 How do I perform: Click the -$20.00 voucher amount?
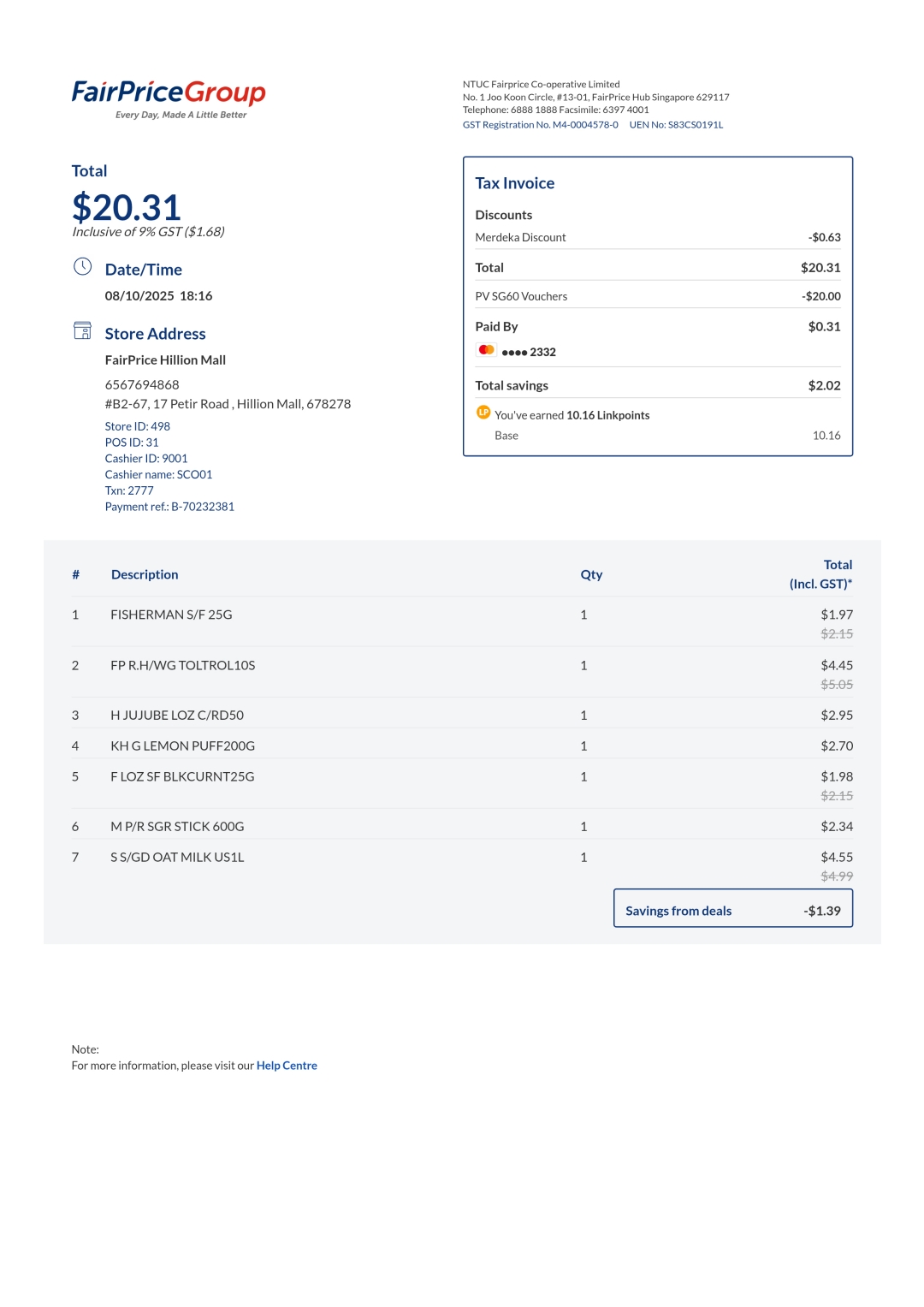pyautogui.click(x=821, y=297)
